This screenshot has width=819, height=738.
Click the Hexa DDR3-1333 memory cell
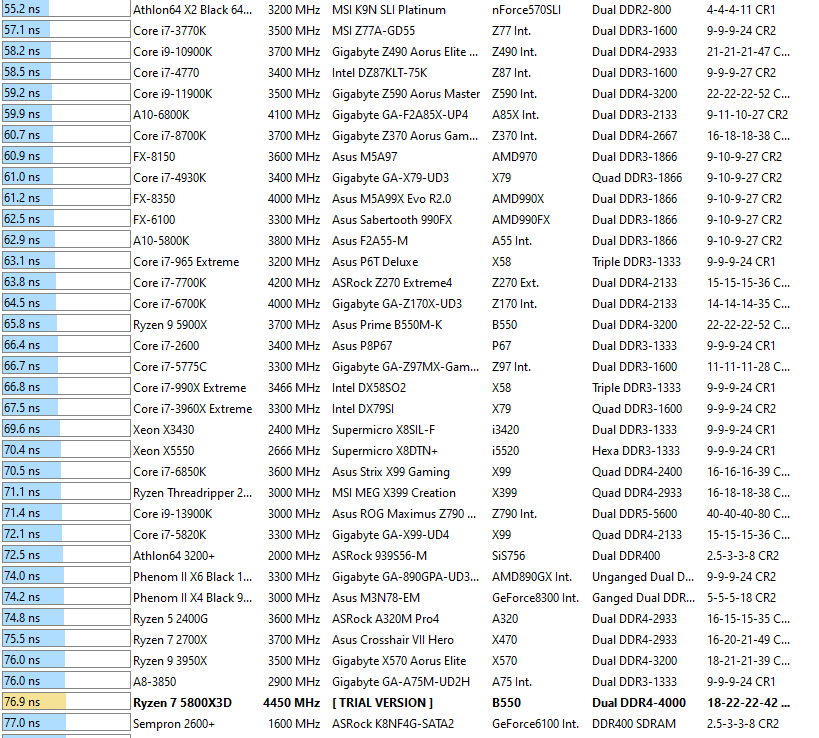pyautogui.click(x=636, y=451)
